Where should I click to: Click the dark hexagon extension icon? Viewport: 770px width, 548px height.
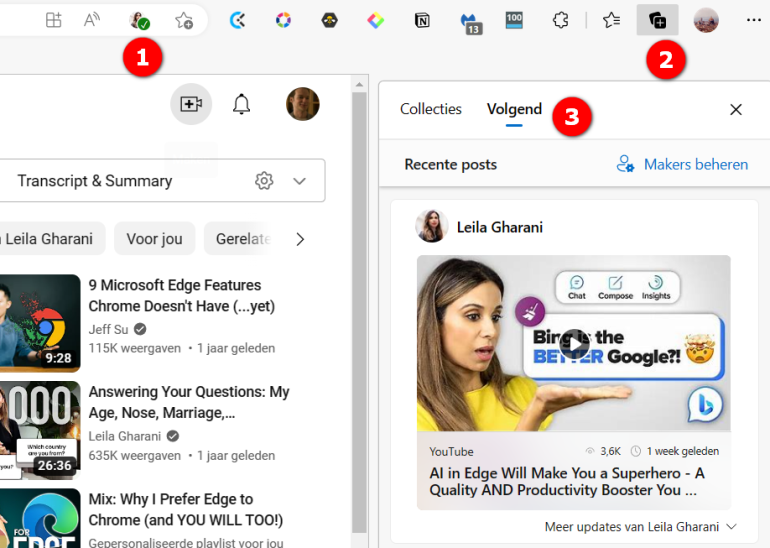pyautogui.click(x=330, y=21)
